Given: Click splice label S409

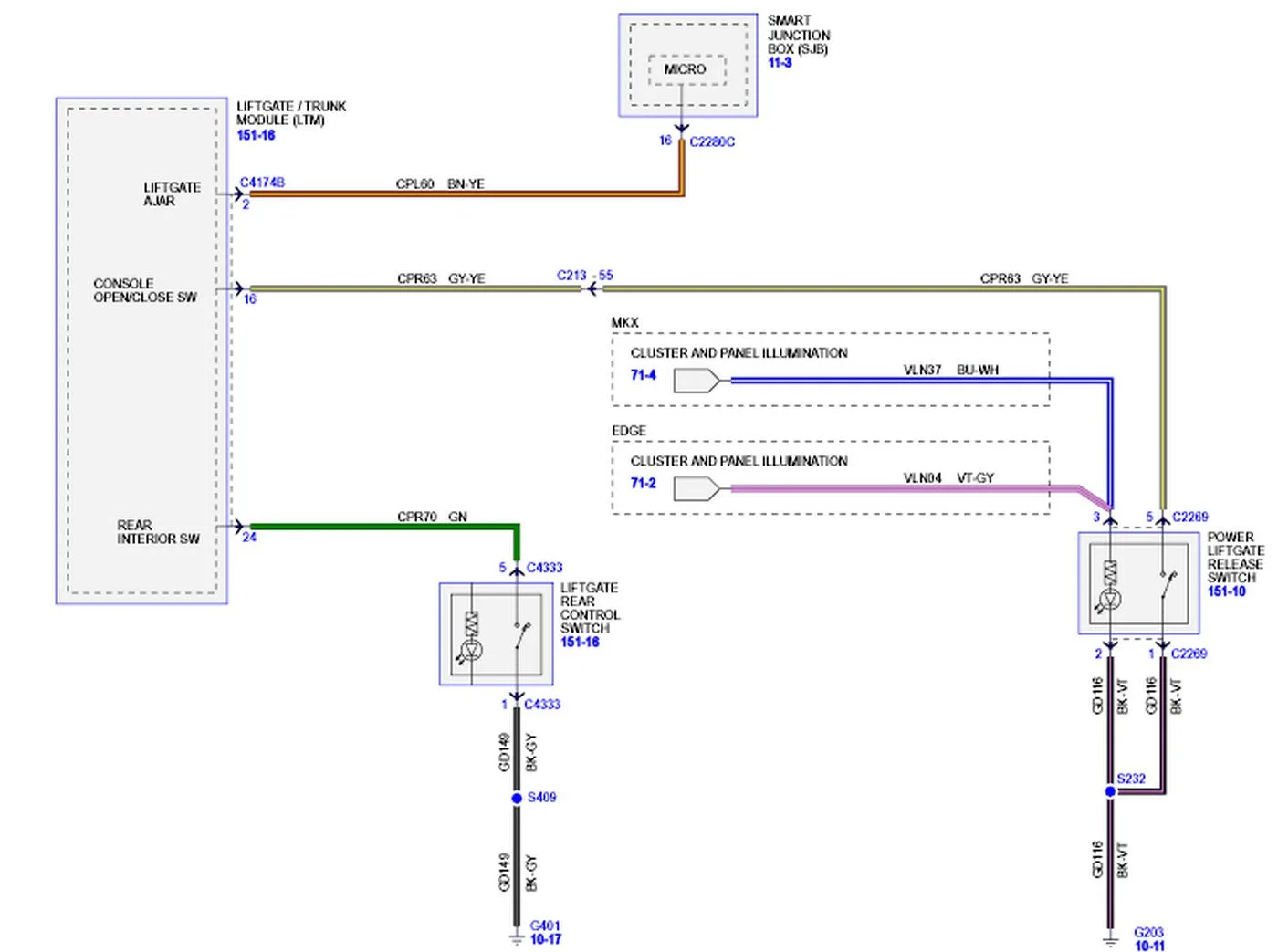Looking at the screenshot, I should point(541,798).
